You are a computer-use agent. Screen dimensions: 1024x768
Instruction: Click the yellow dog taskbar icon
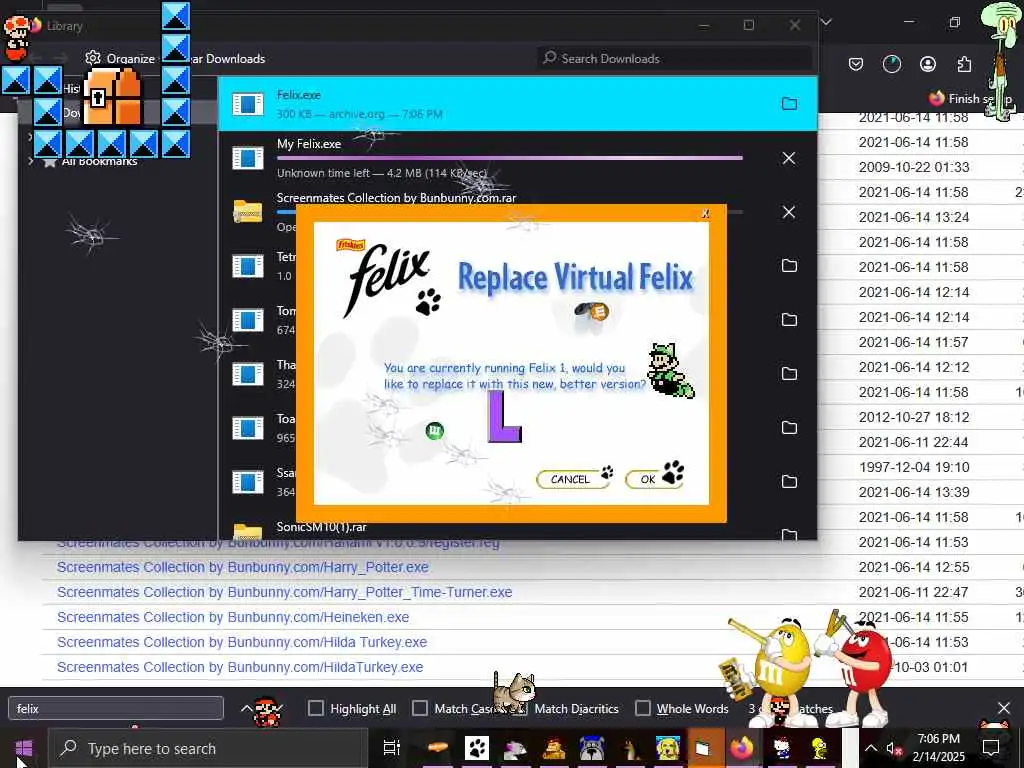(667, 748)
